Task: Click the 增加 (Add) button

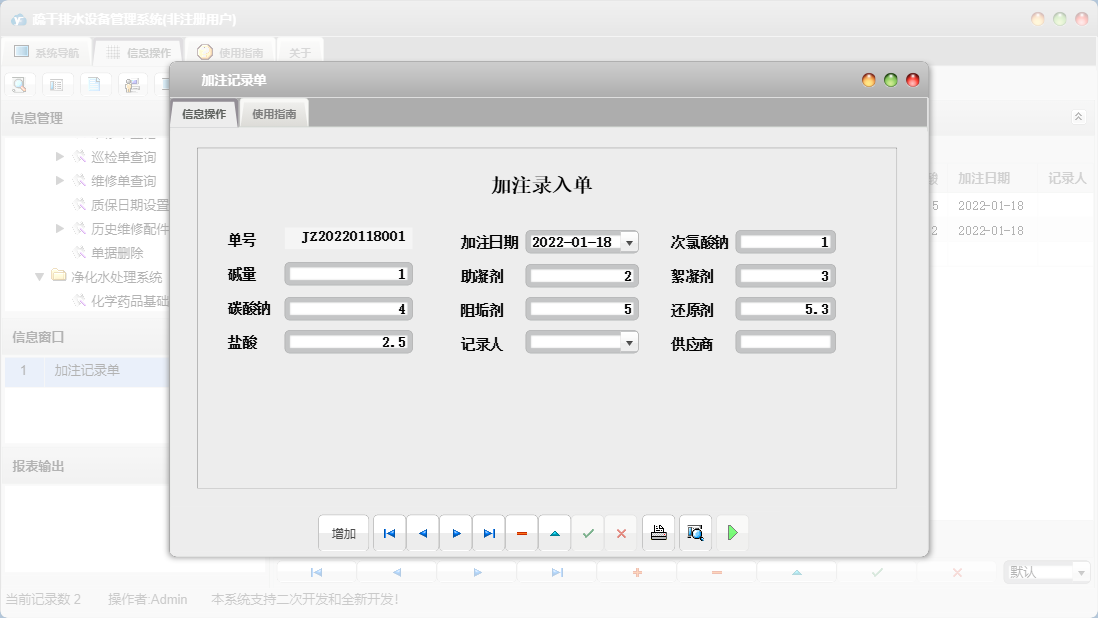Action: [x=343, y=534]
